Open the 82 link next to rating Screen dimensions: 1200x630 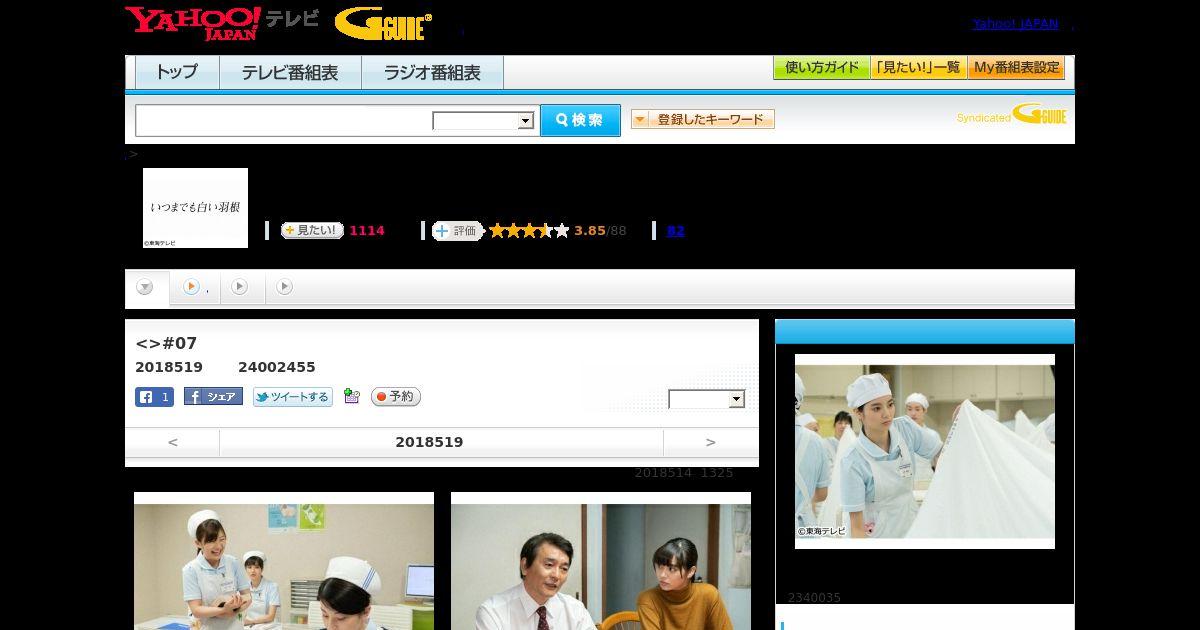click(x=675, y=230)
